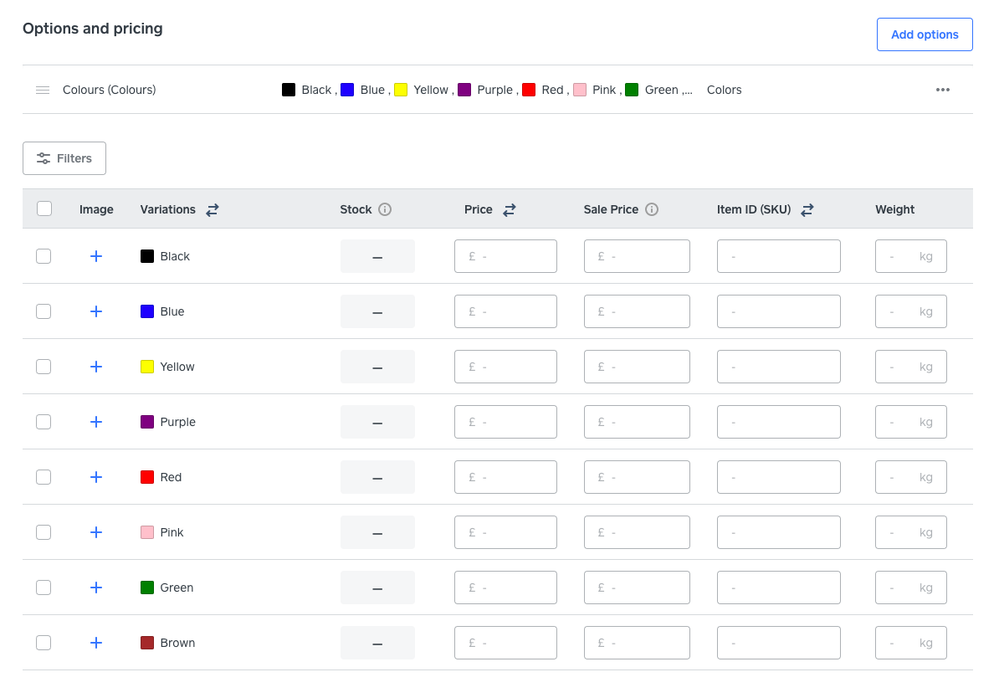The height and width of the screenshot is (673, 999).
Task: Select the Blue variation checkbox
Action: [44, 311]
